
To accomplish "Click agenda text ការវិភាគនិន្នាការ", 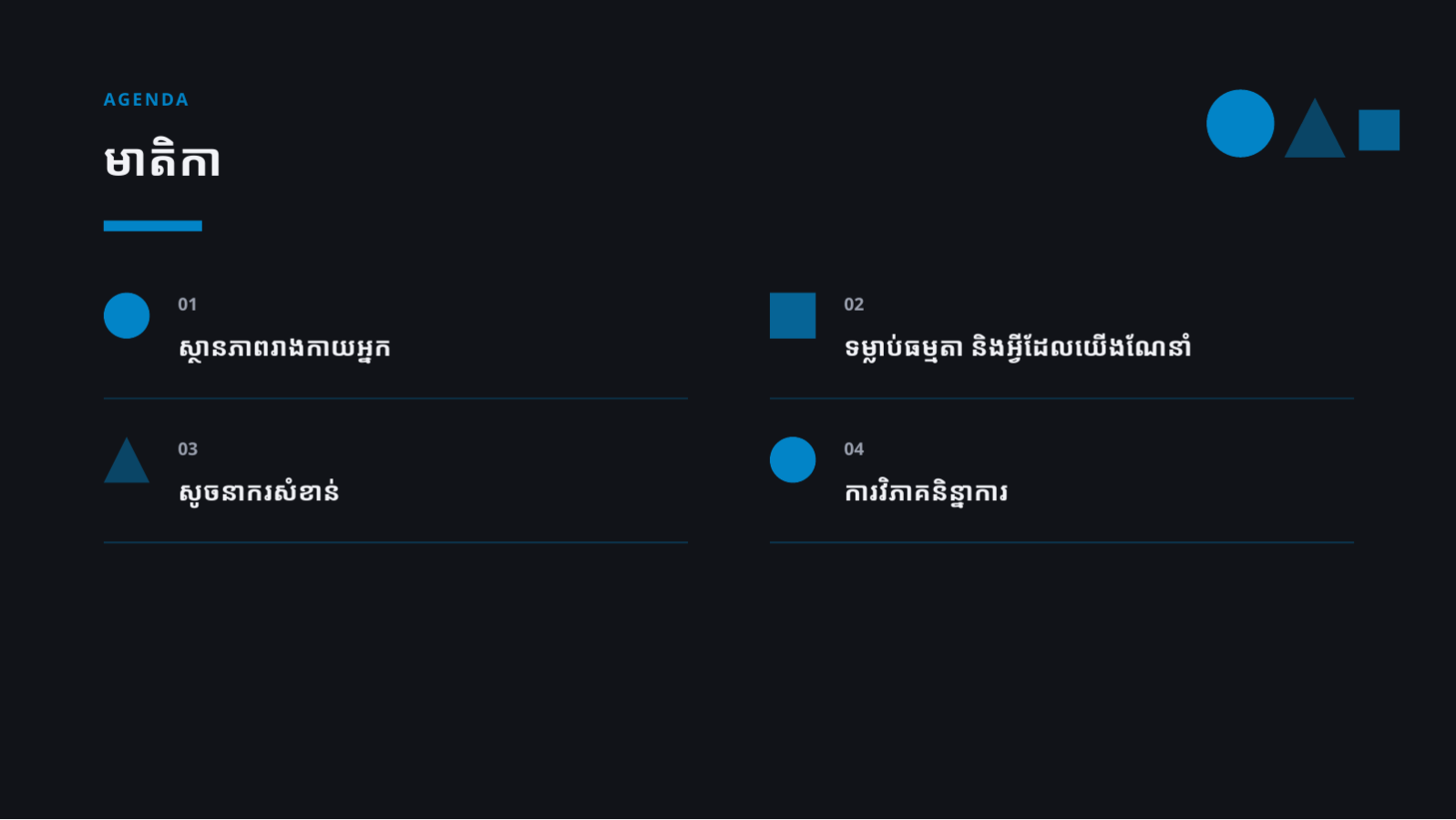I will pyautogui.click(x=926, y=492).
